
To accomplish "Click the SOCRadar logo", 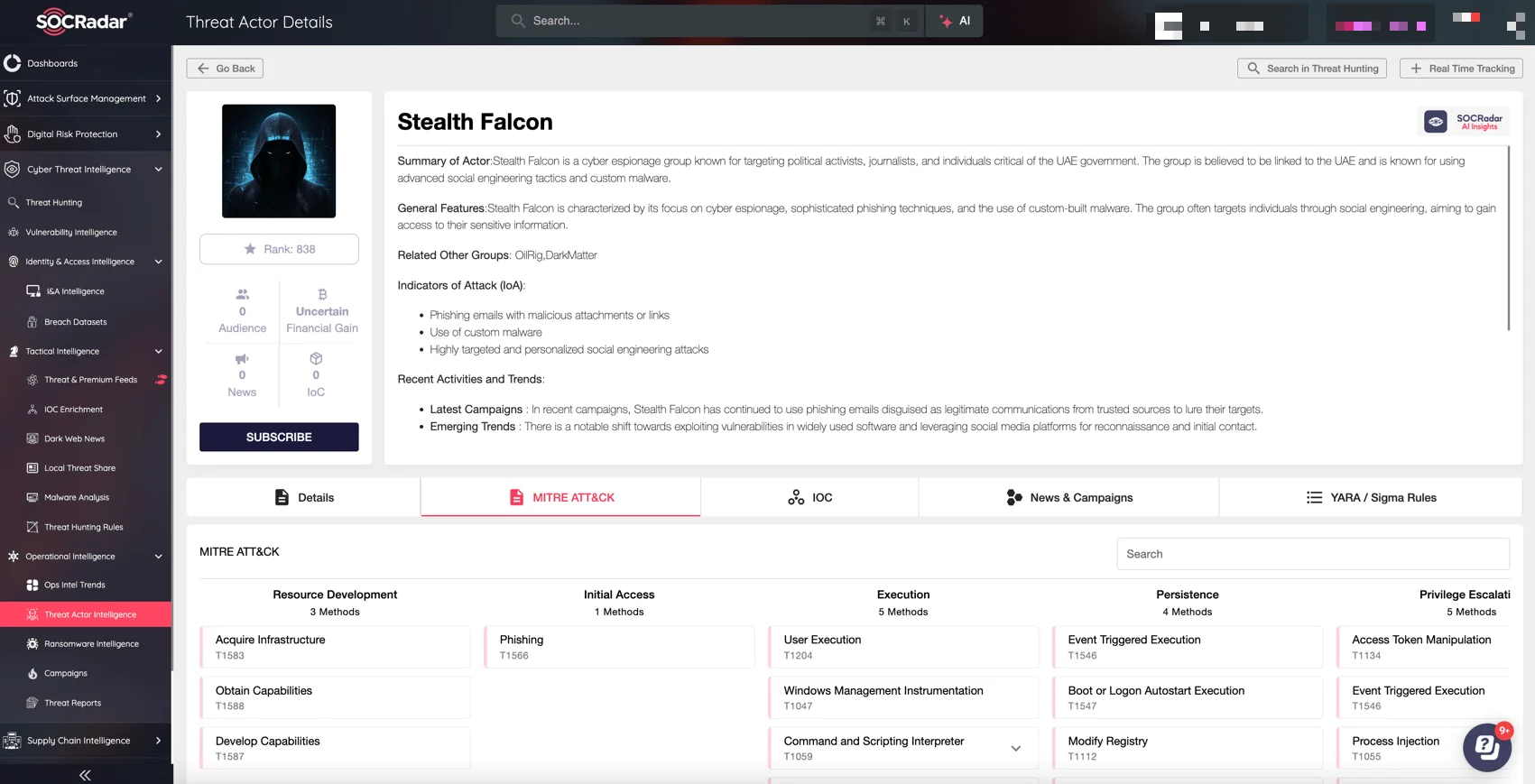I will 84,21.
